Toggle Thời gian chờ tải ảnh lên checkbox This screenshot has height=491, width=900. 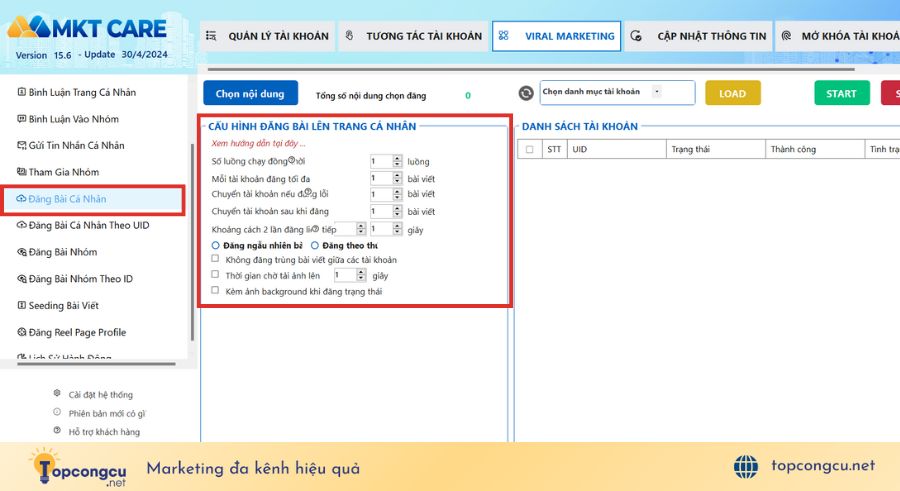(215, 275)
